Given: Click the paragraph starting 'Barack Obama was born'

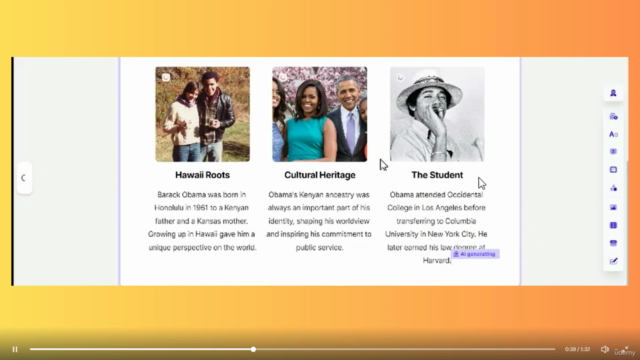Looking at the screenshot, I should (202, 221).
